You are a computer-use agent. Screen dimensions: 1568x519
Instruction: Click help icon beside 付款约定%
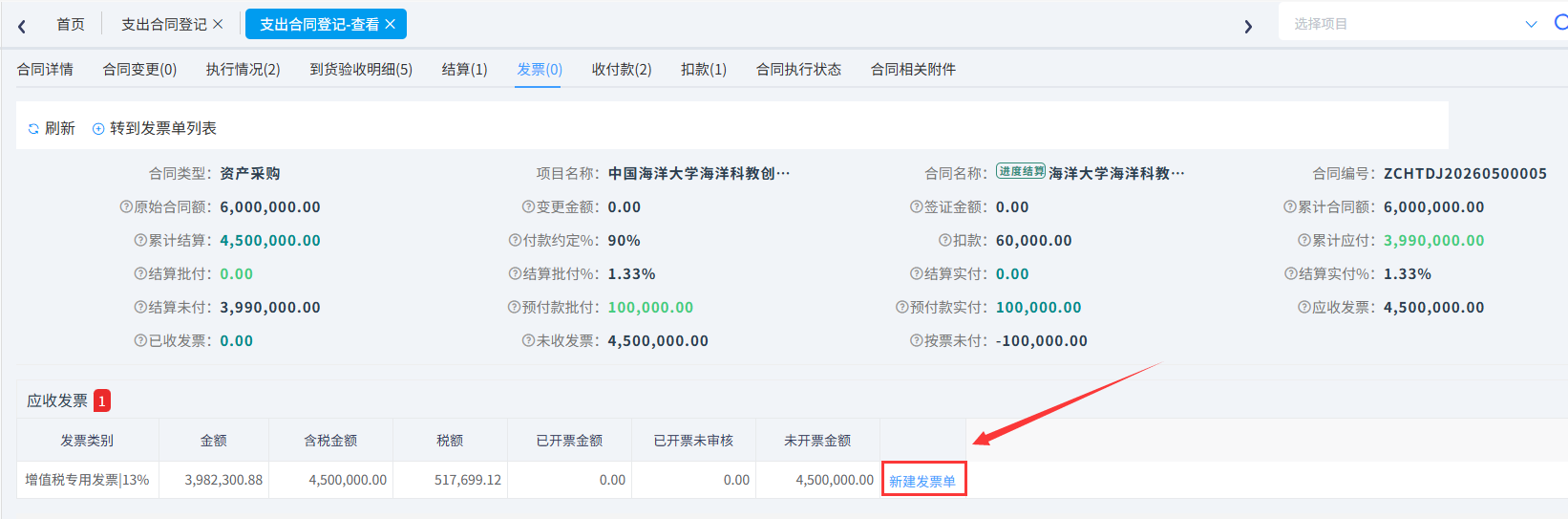(x=515, y=240)
